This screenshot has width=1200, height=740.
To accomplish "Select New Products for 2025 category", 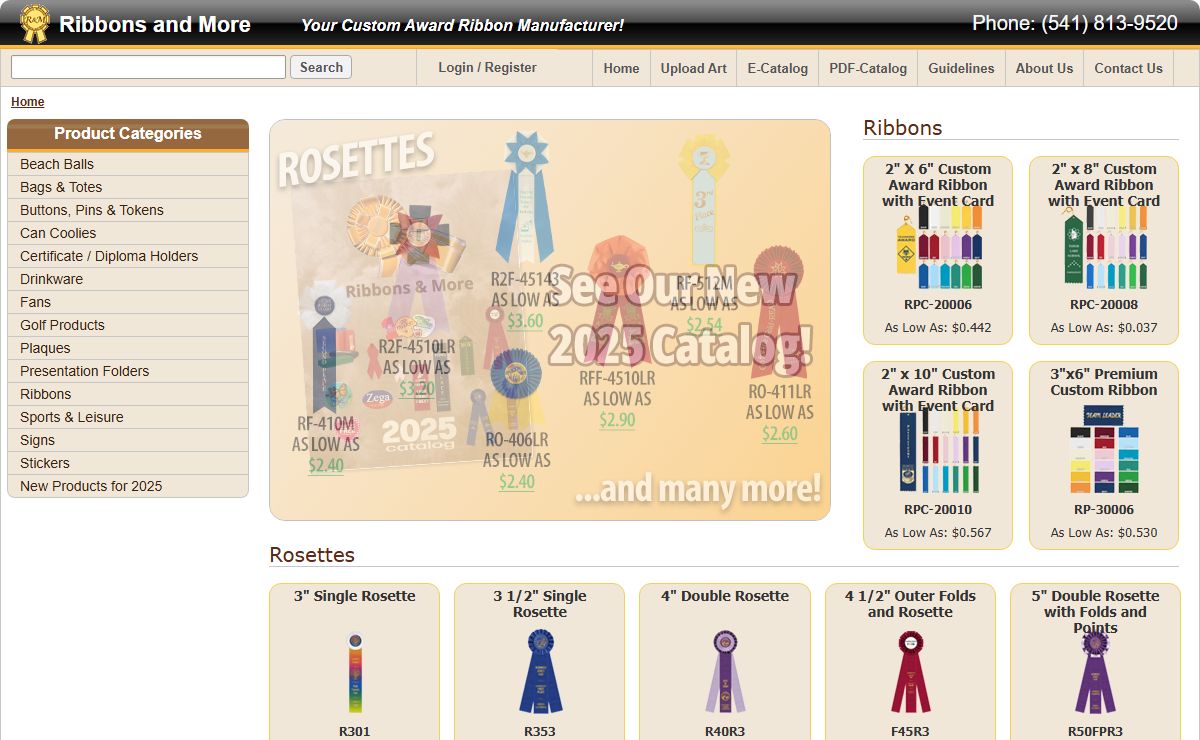I will [128, 486].
